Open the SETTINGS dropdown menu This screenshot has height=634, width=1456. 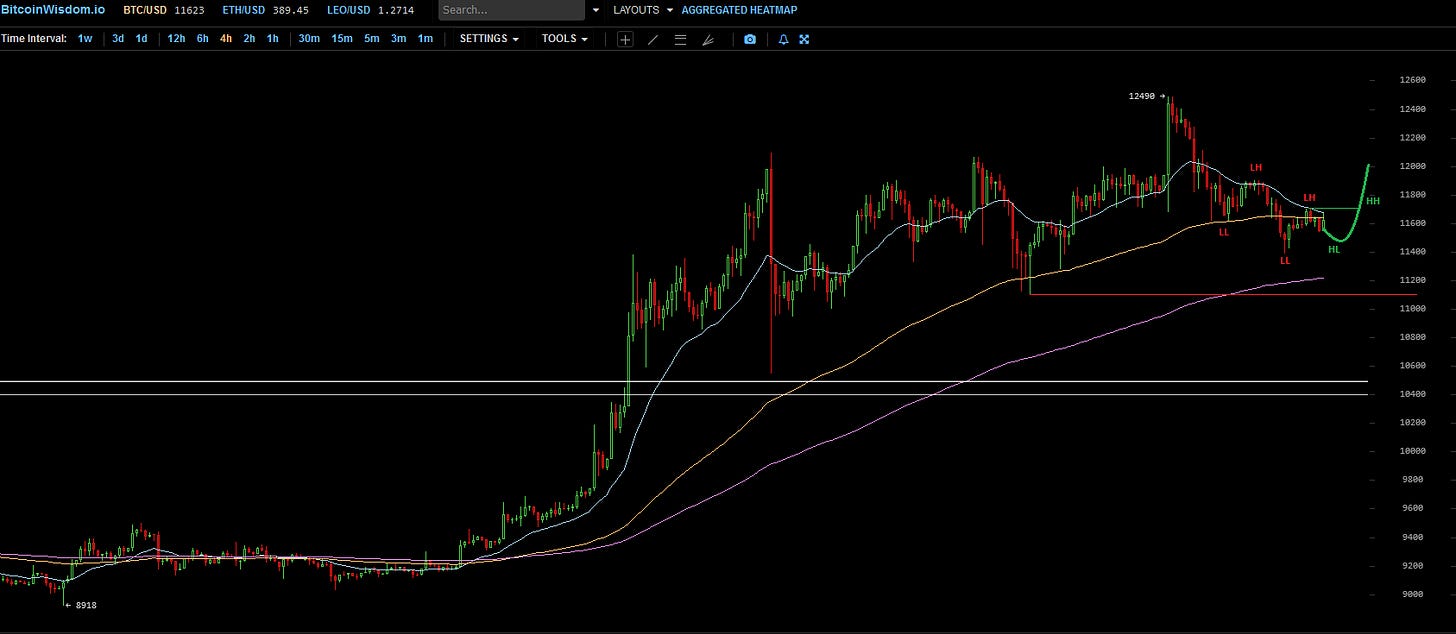coord(489,39)
